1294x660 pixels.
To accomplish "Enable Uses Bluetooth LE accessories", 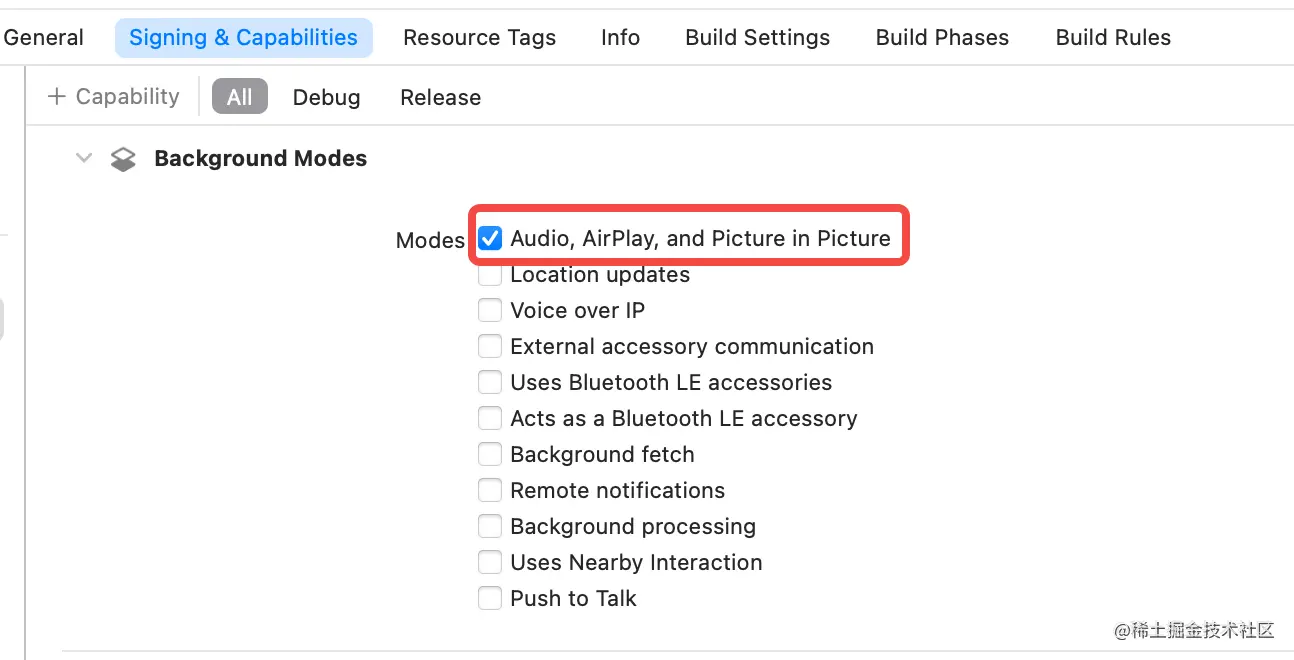I will pos(490,382).
